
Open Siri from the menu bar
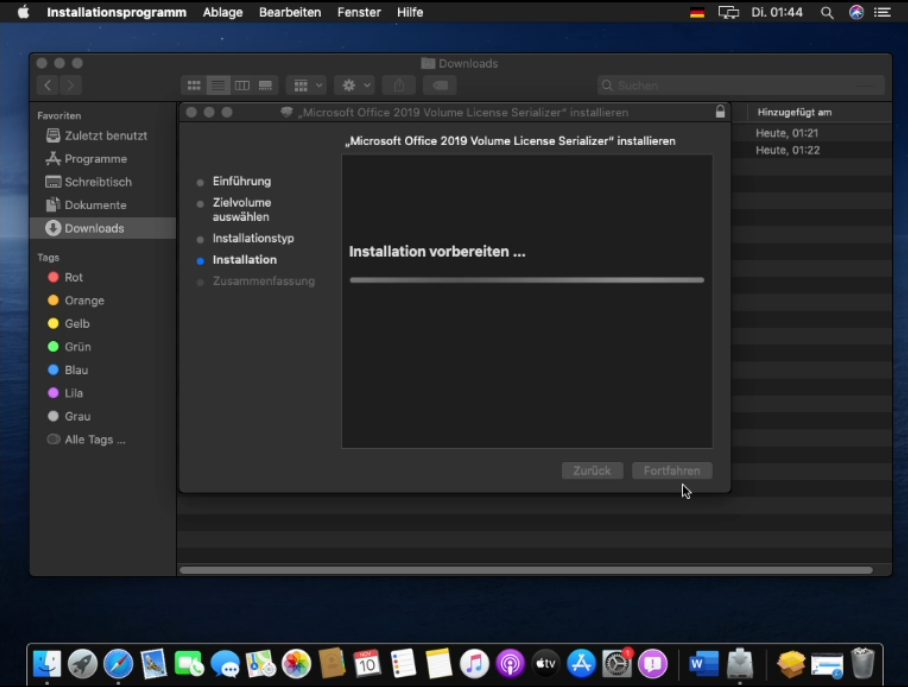pos(856,12)
